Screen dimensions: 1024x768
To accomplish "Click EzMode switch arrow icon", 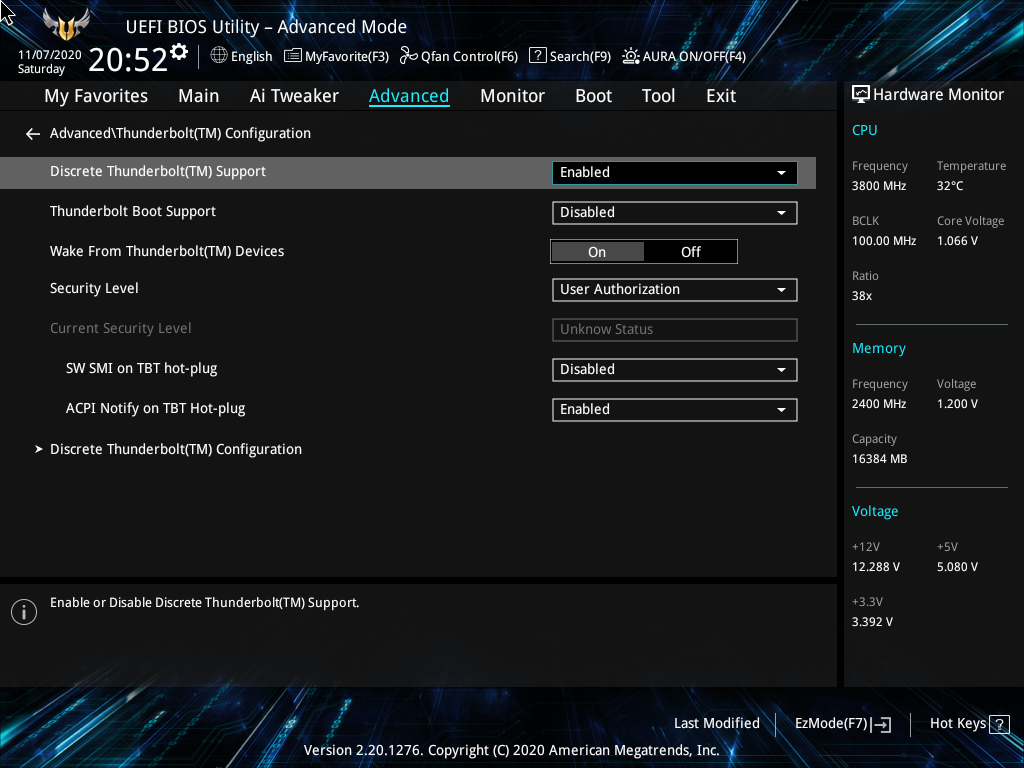I will pos(881,724).
